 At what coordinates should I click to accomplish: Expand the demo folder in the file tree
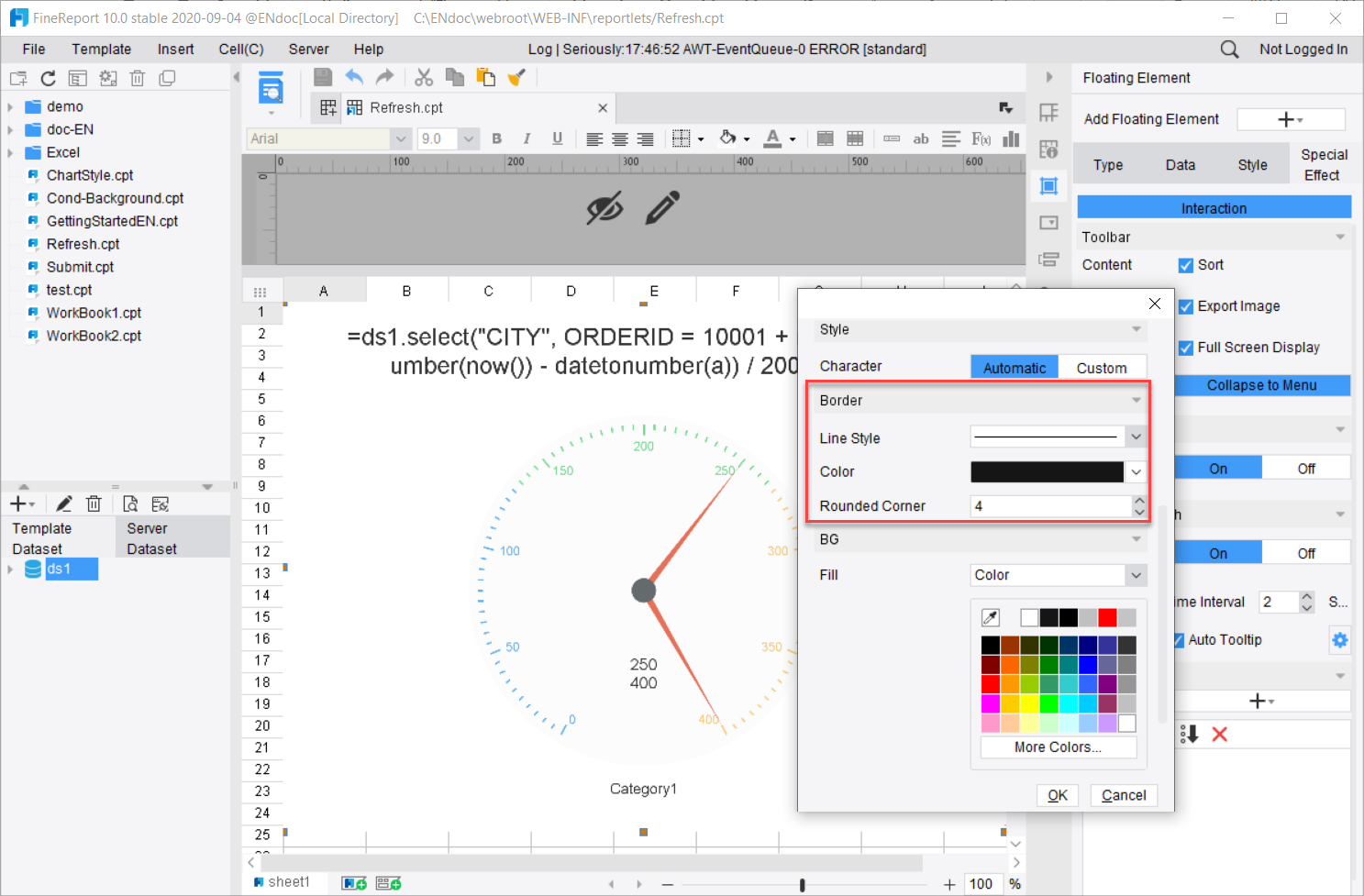[x=10, y=106]
